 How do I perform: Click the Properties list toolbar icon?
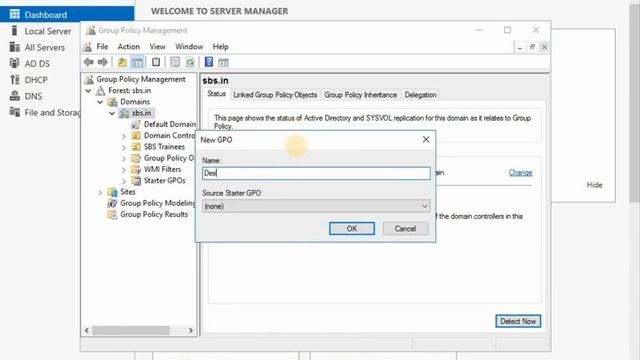tap(175, 62)
